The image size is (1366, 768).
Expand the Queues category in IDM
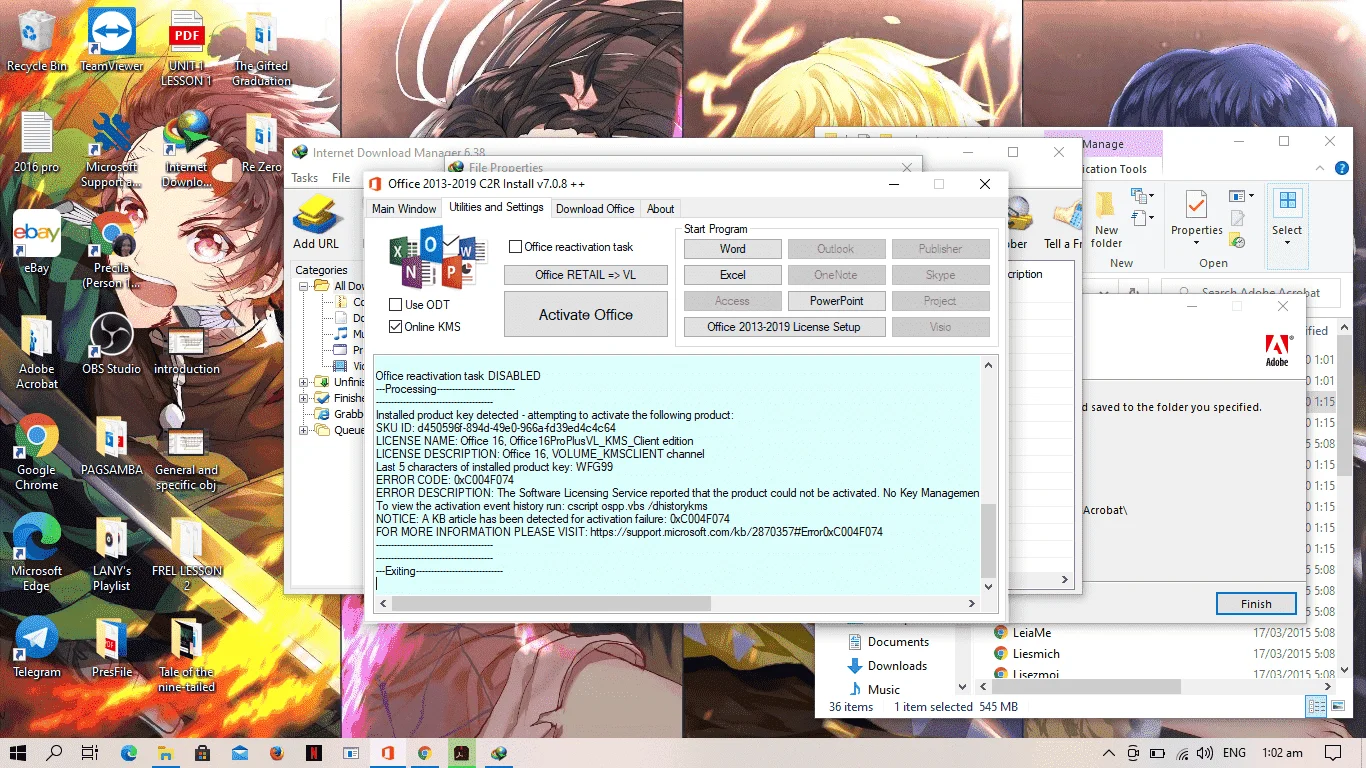click(x=304, y=430)
